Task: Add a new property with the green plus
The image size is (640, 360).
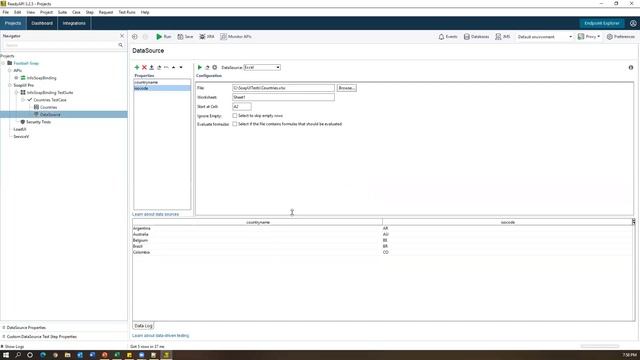Action: (x=137, y=67)
